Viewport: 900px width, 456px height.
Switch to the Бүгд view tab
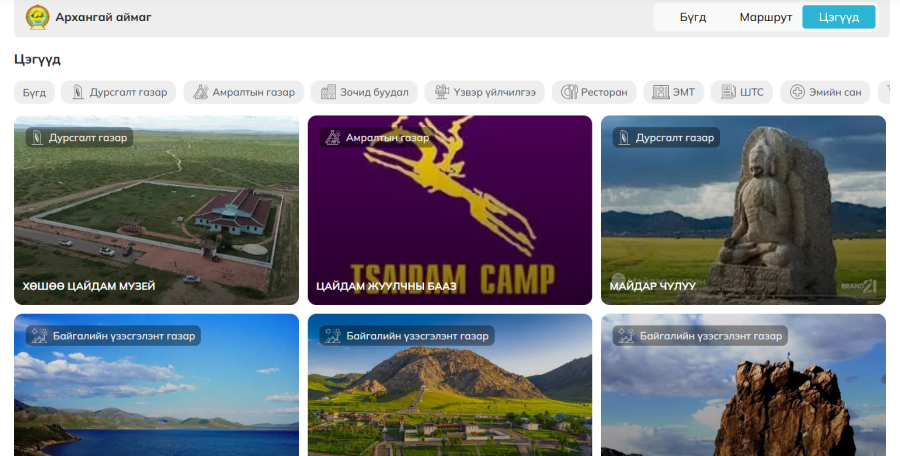(693, 17)
